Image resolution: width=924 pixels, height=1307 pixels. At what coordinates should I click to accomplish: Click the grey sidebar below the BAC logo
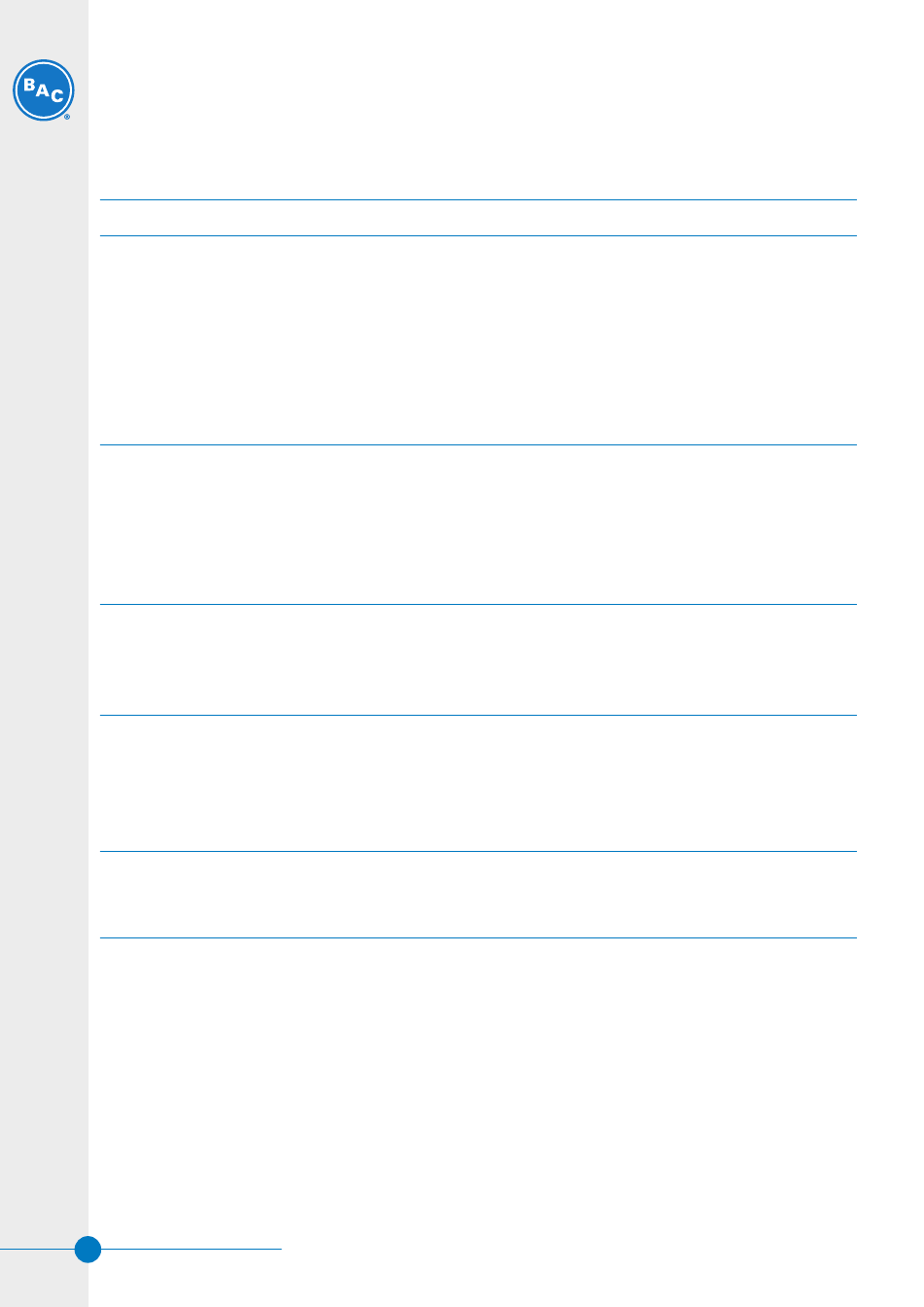pos(44,681)
